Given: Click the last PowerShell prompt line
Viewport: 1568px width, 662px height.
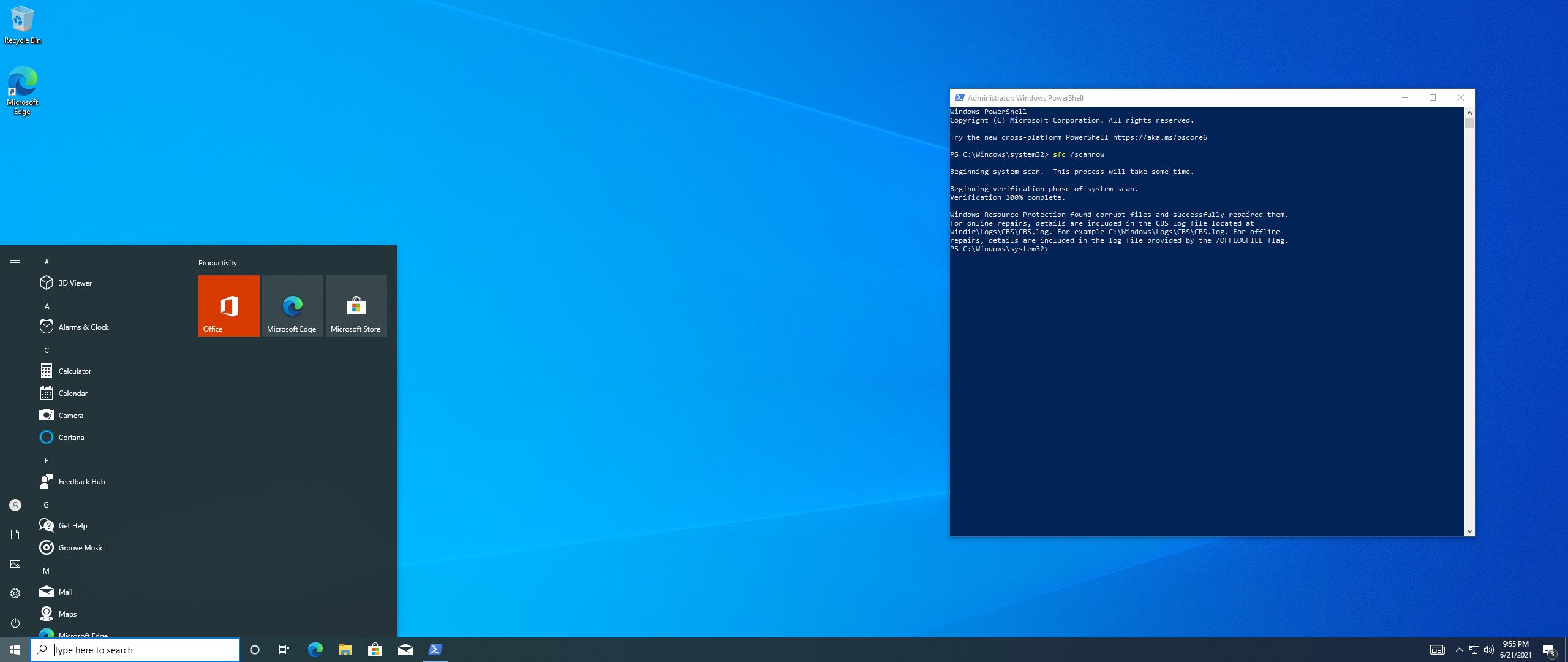Looking at the screenshot, I should tap(999, 249).
